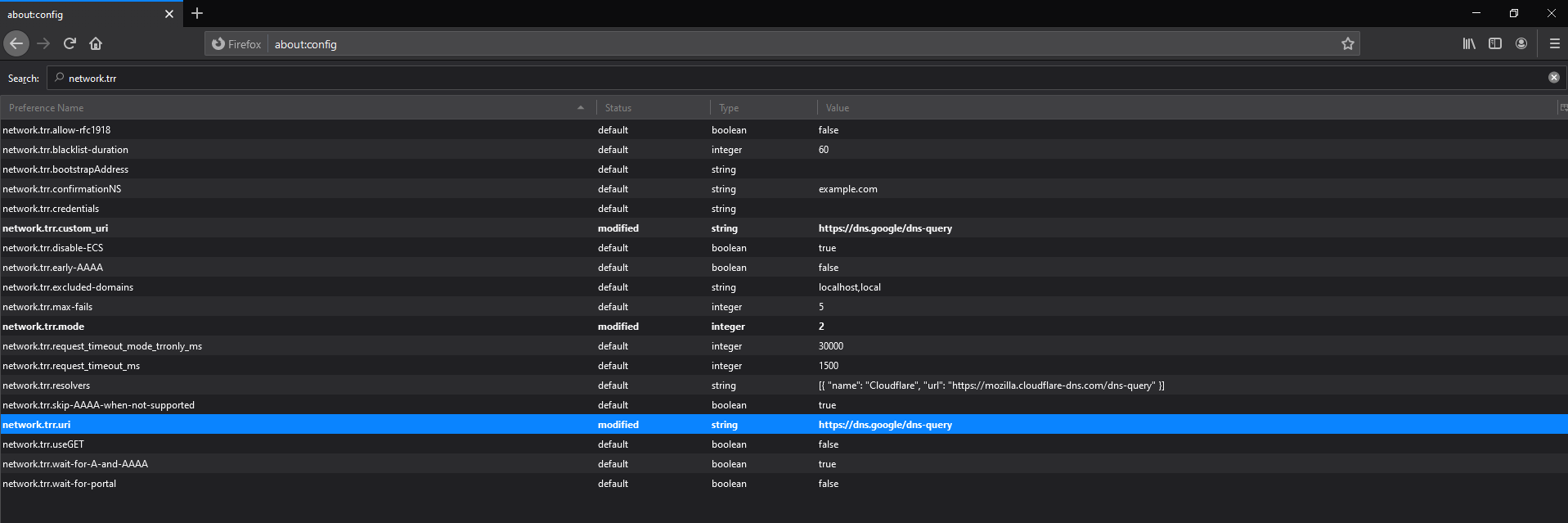Select the network.trr.useGET boolean preference
The width and height of the screenshot is (1568, 523).
[x=43, y=444]
